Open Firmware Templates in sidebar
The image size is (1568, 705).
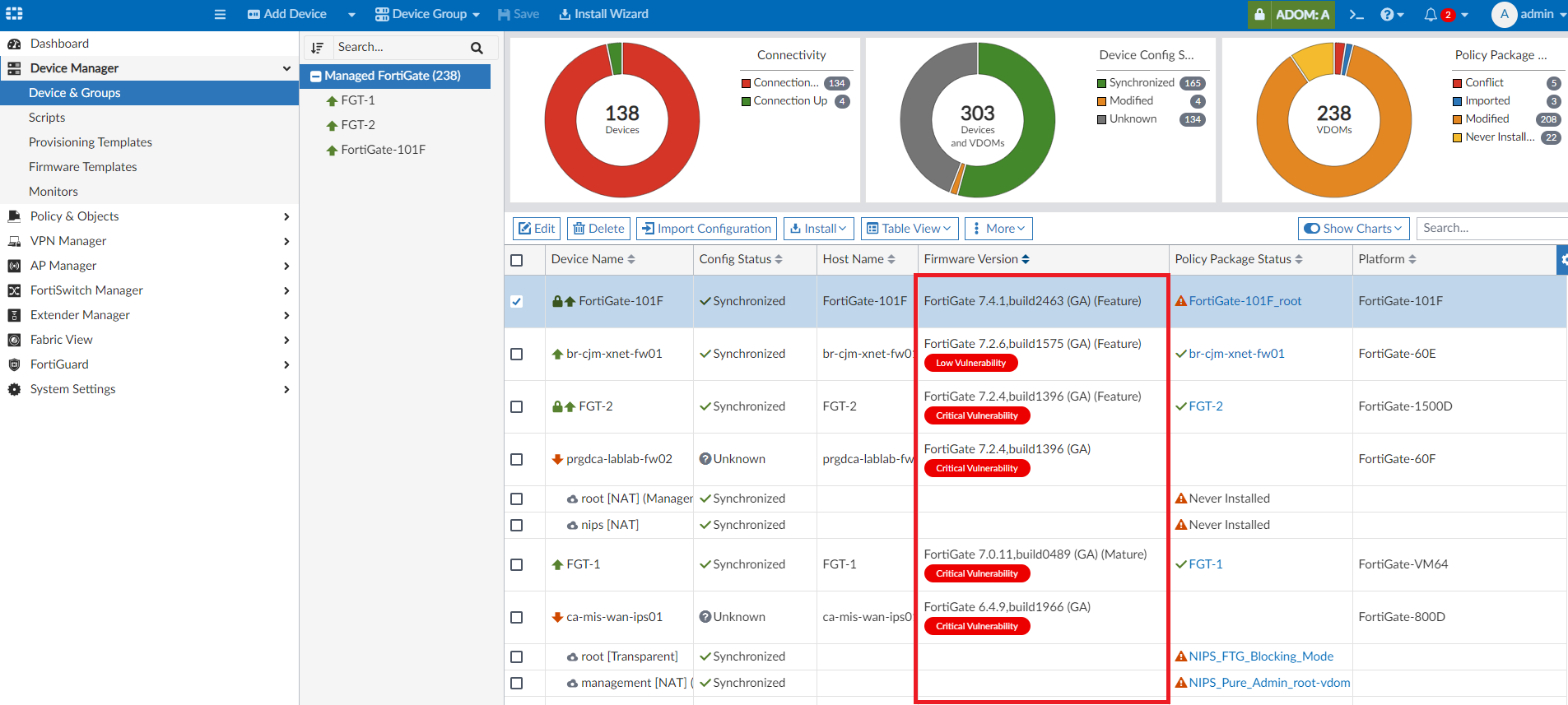tap(83, 167)
